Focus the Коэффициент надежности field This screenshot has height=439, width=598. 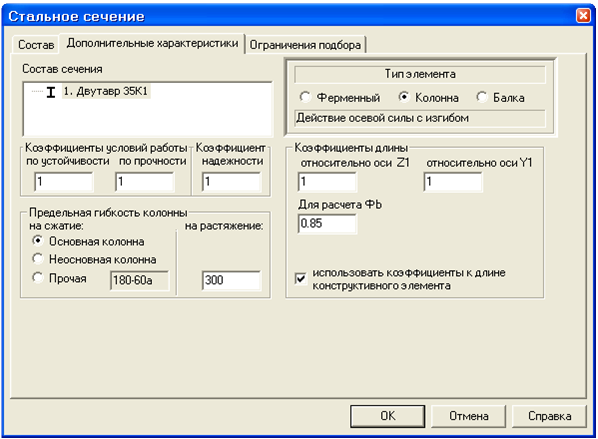[x=231, y=182]
